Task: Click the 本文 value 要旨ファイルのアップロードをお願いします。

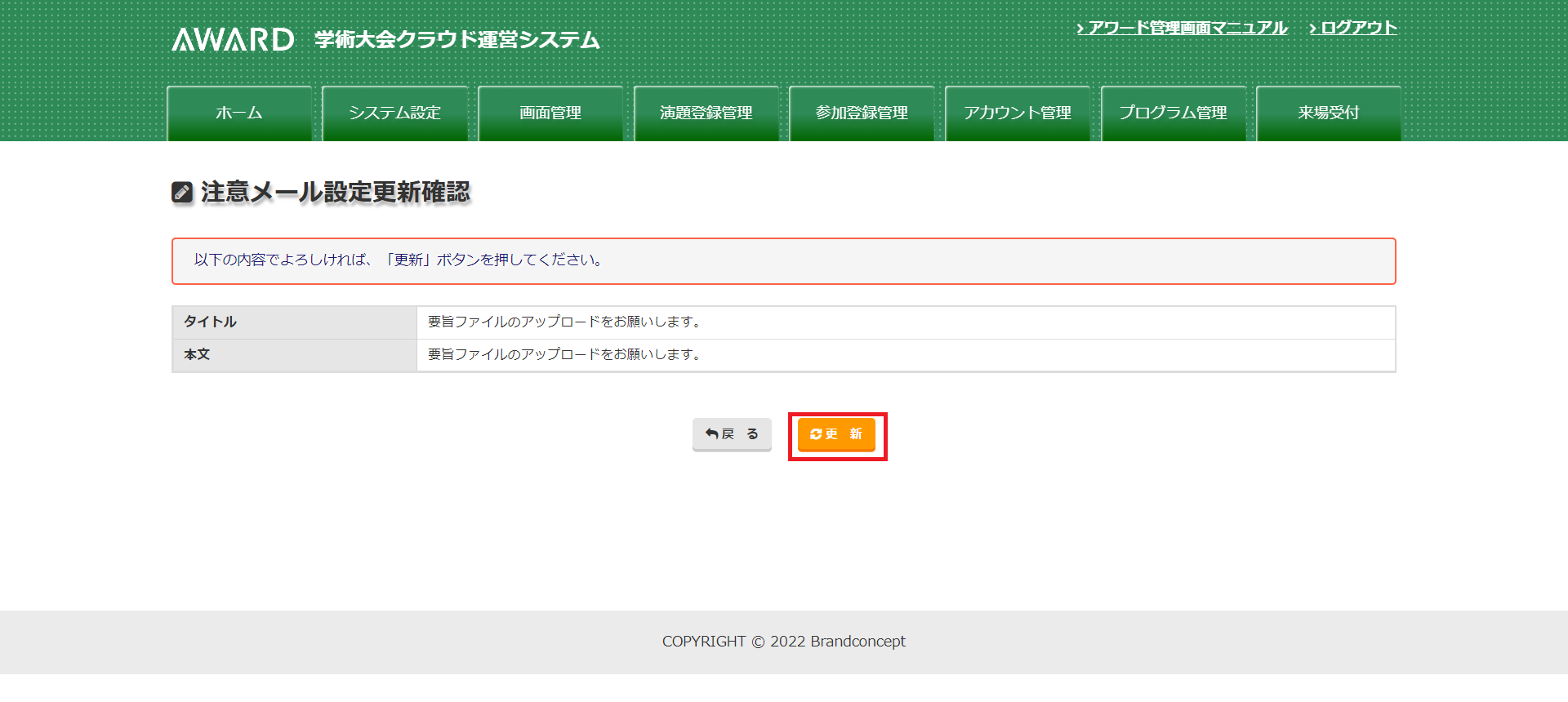Action: [564, 355]
